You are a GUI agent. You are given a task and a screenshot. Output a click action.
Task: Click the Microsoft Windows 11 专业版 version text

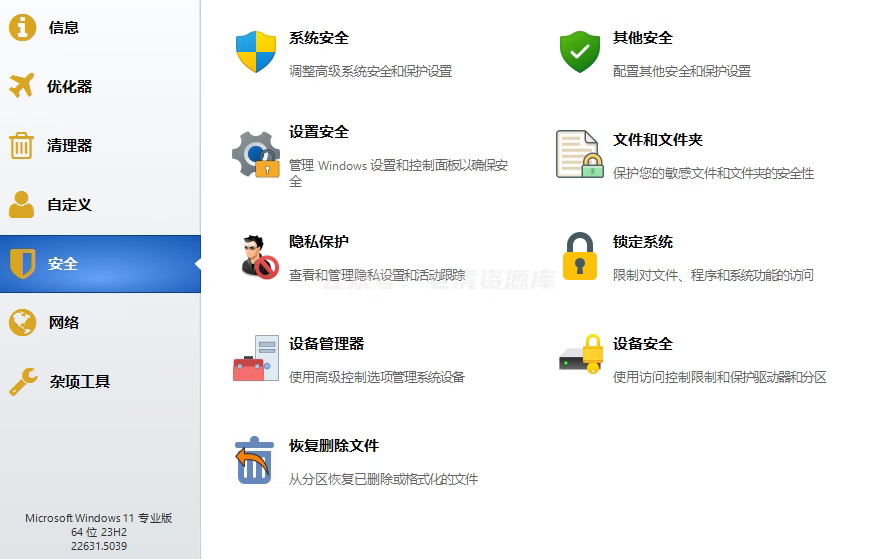tap(99, 518)
